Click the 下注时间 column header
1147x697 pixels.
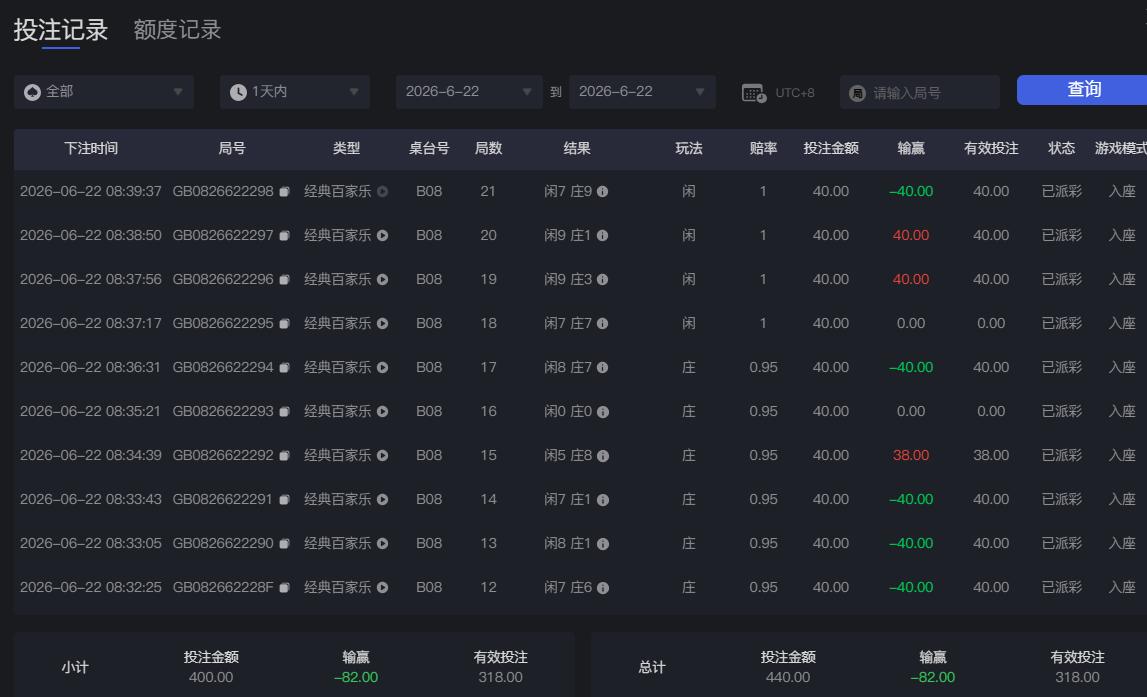91,148
